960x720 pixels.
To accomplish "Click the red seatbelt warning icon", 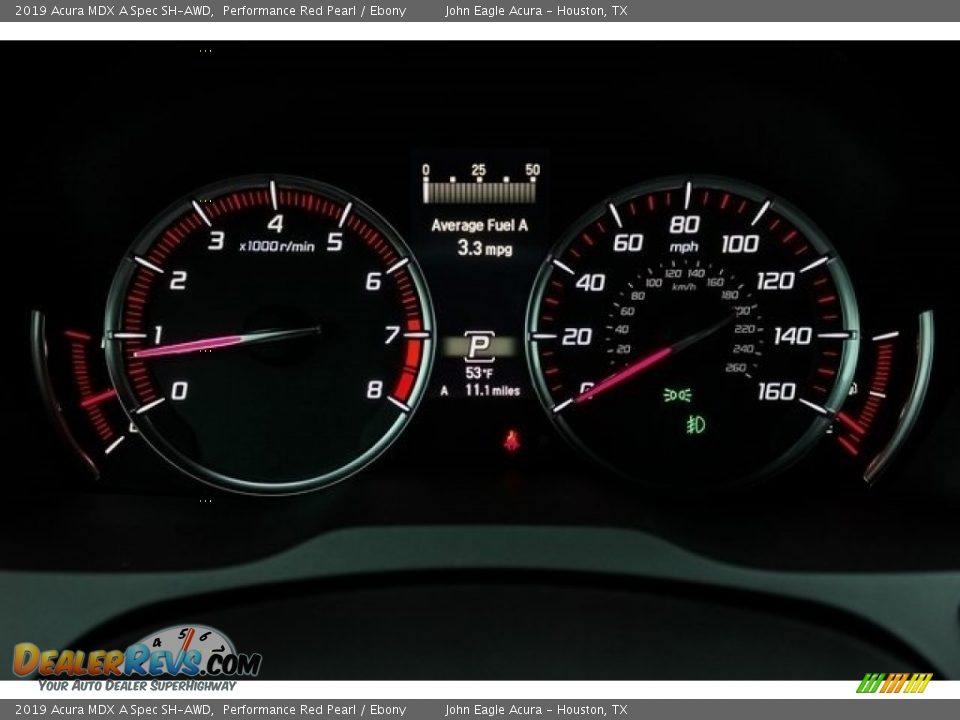I will coord(512,439).
